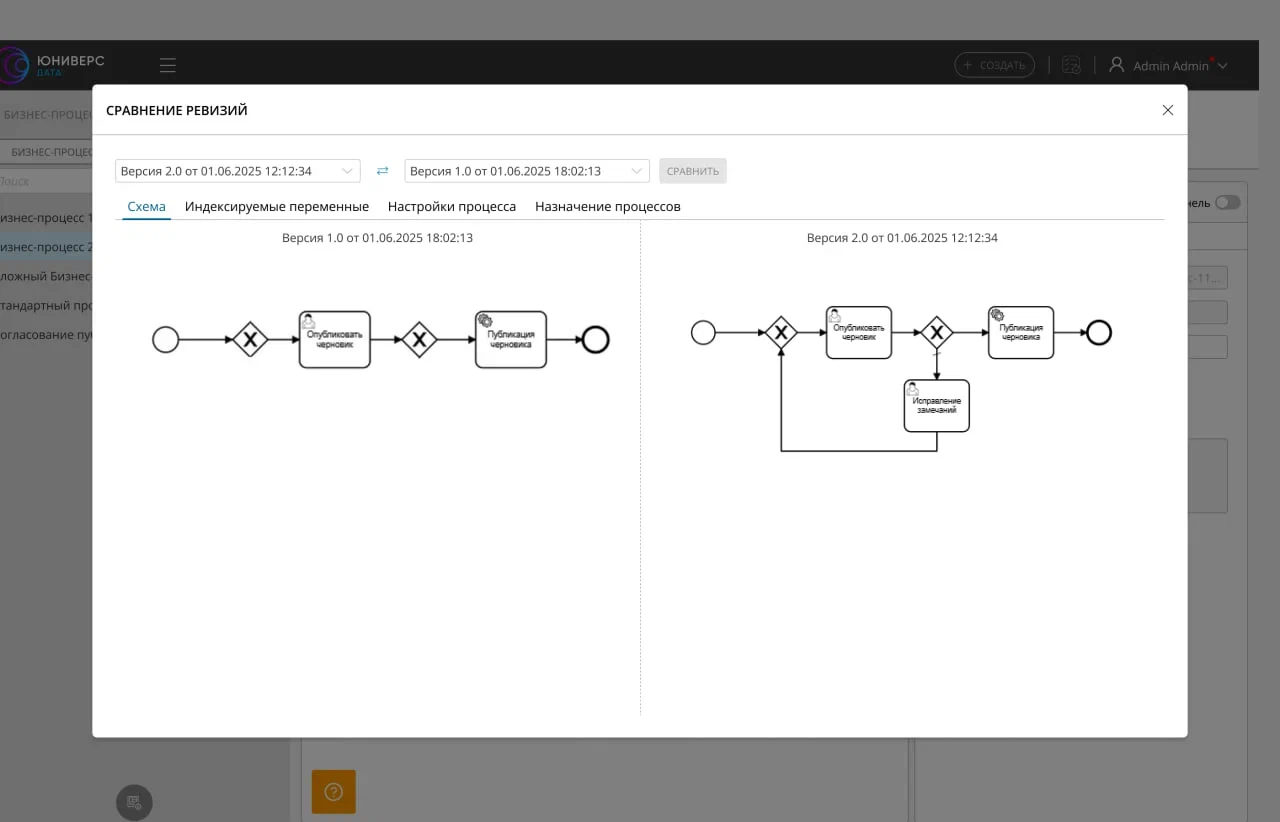Expand the Admin Admin account menu
Viewport: 1280px width, 822px height.
tap(1220, 66)
